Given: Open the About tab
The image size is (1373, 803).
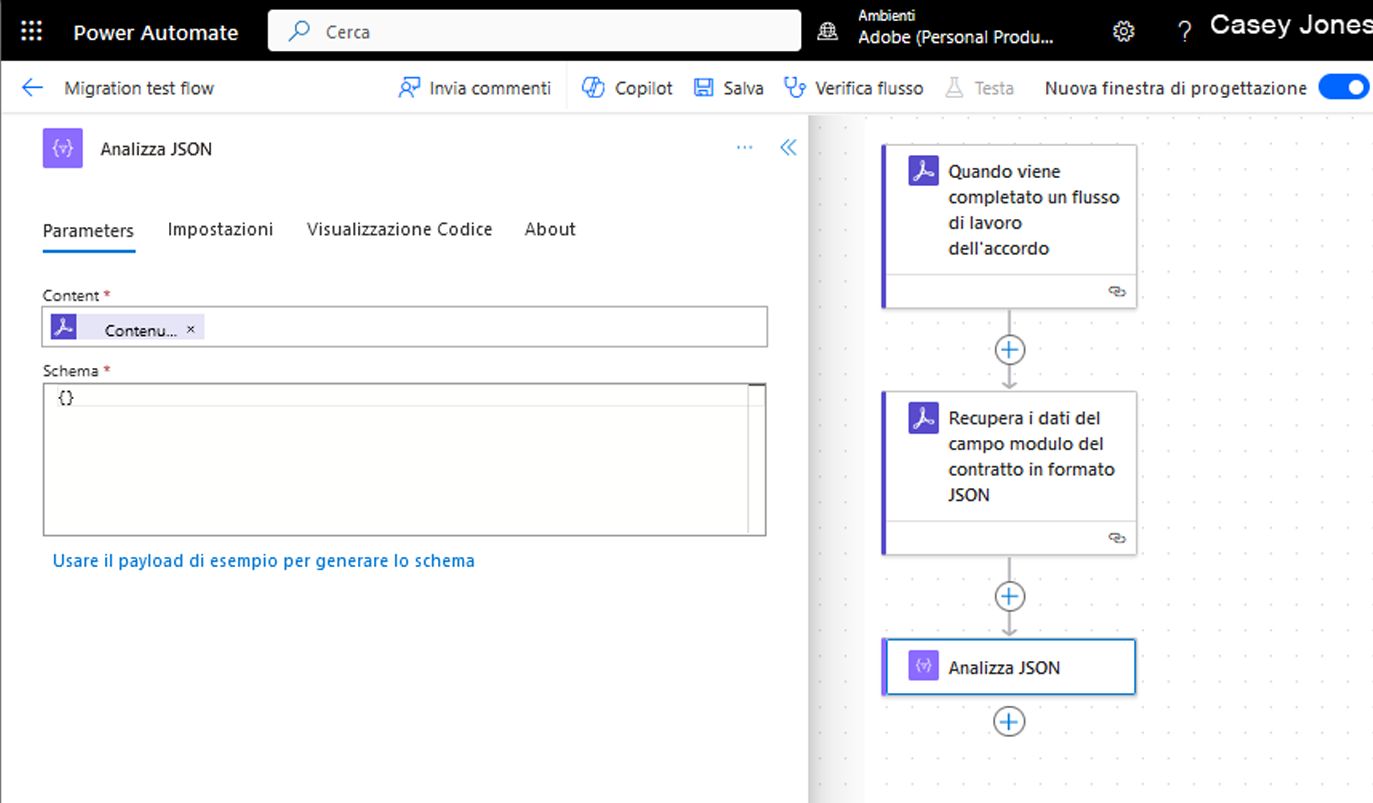Looking at the screenshot, I should click(550, 229).
